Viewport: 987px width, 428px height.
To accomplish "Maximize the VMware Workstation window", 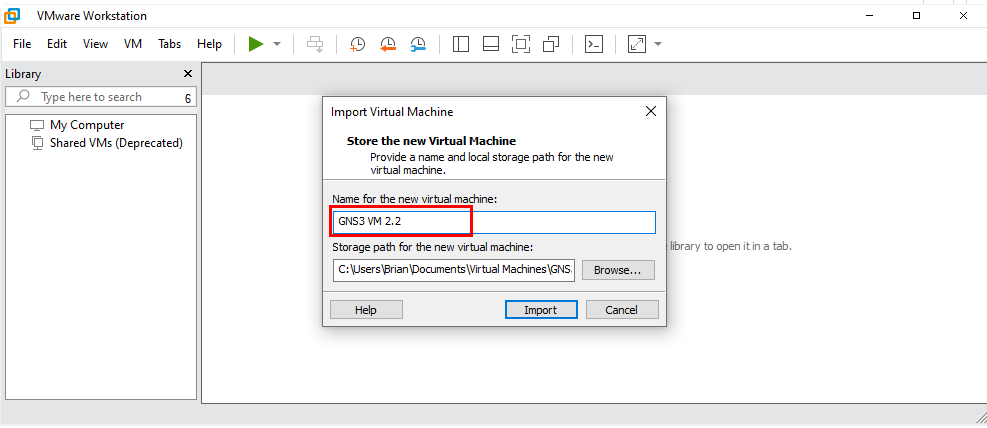I will 916,16.
